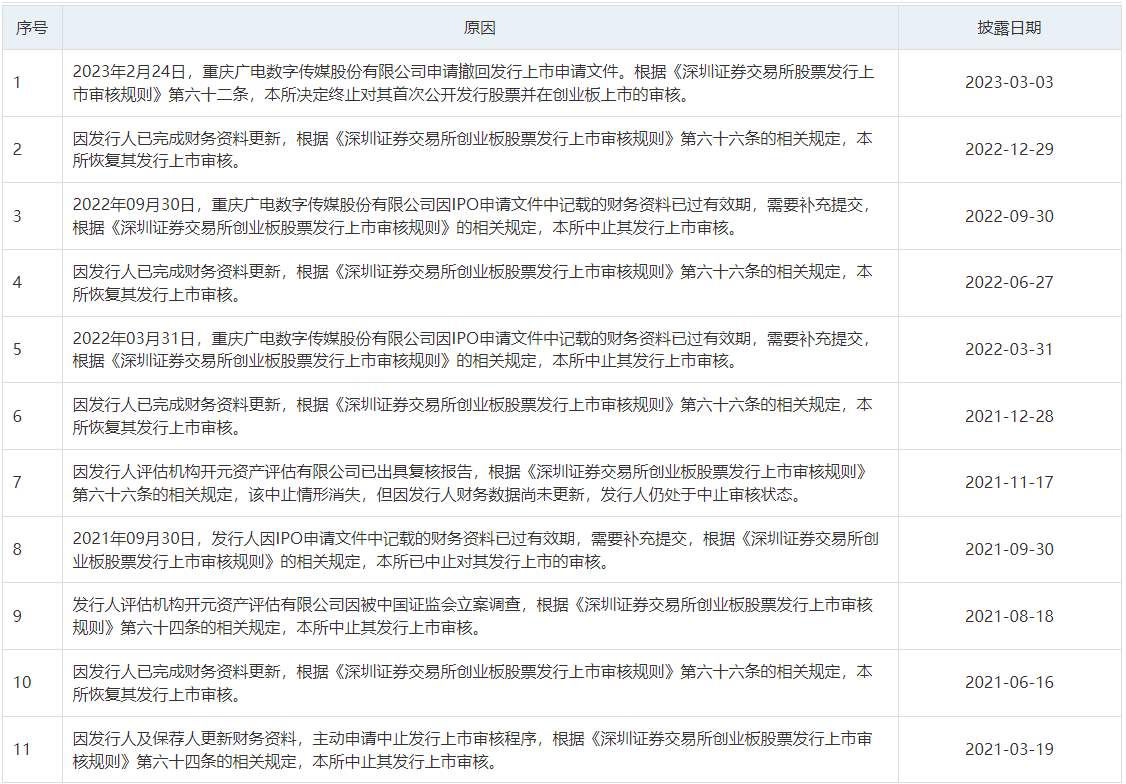Click the 序号 column header
1126x784 pixels.
31,28
